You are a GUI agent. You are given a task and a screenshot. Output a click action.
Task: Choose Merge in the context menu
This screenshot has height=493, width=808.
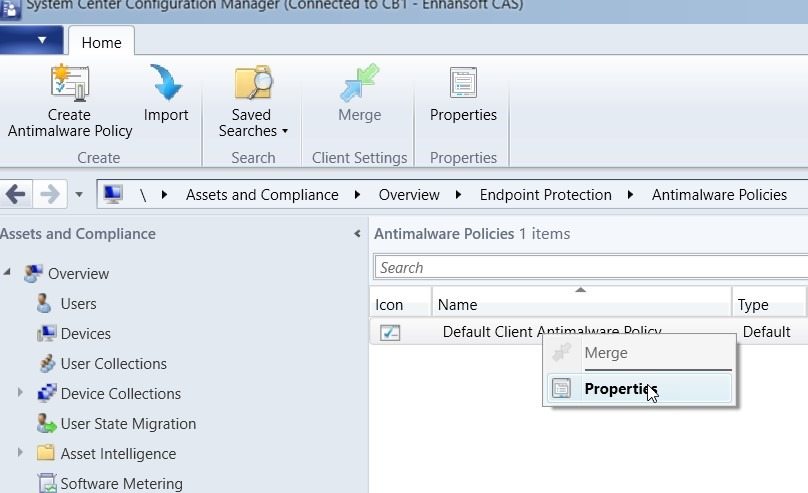click(x=641, y=353)
